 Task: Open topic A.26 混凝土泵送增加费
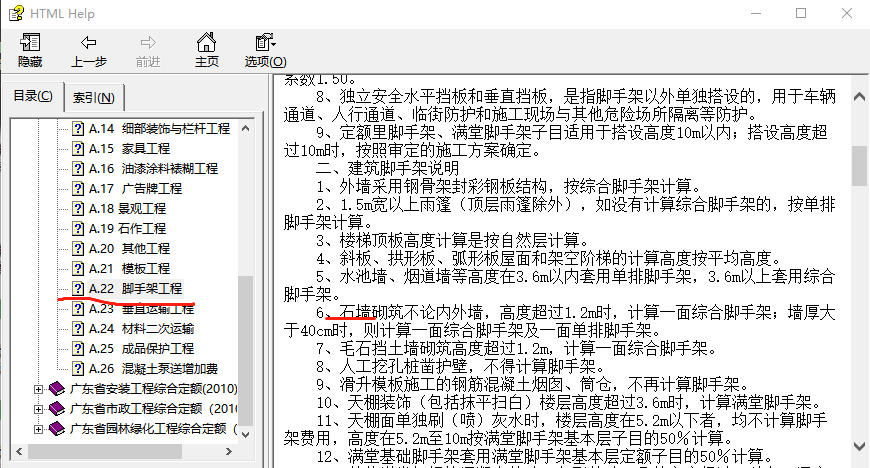point(153,369)
